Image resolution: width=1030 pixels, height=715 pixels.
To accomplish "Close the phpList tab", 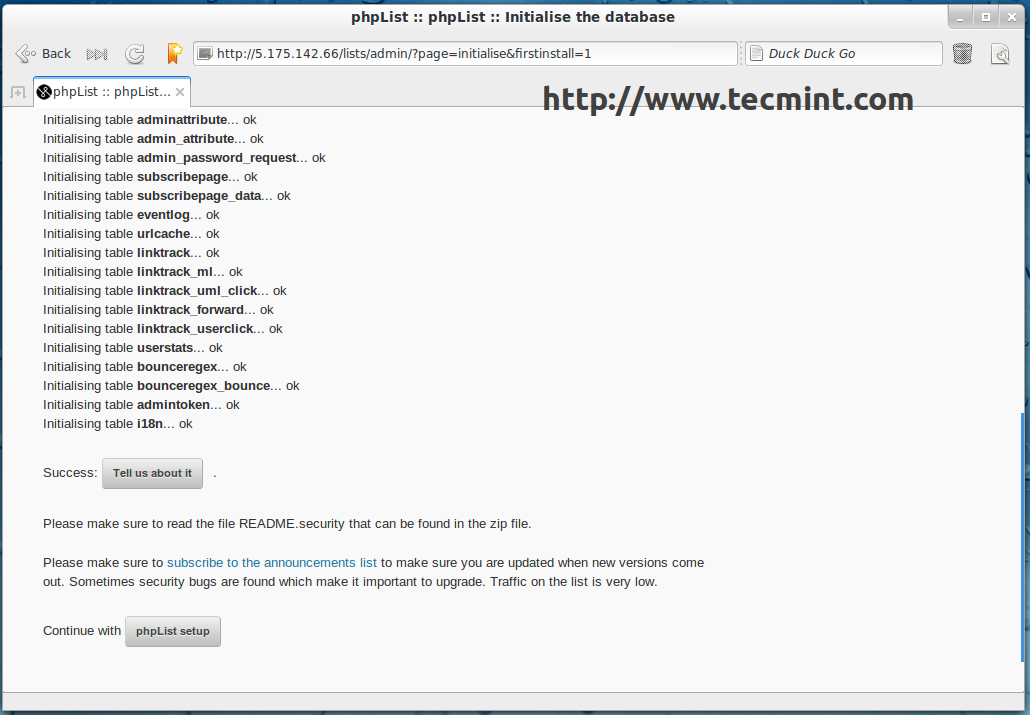I will [x=179, y=92].
